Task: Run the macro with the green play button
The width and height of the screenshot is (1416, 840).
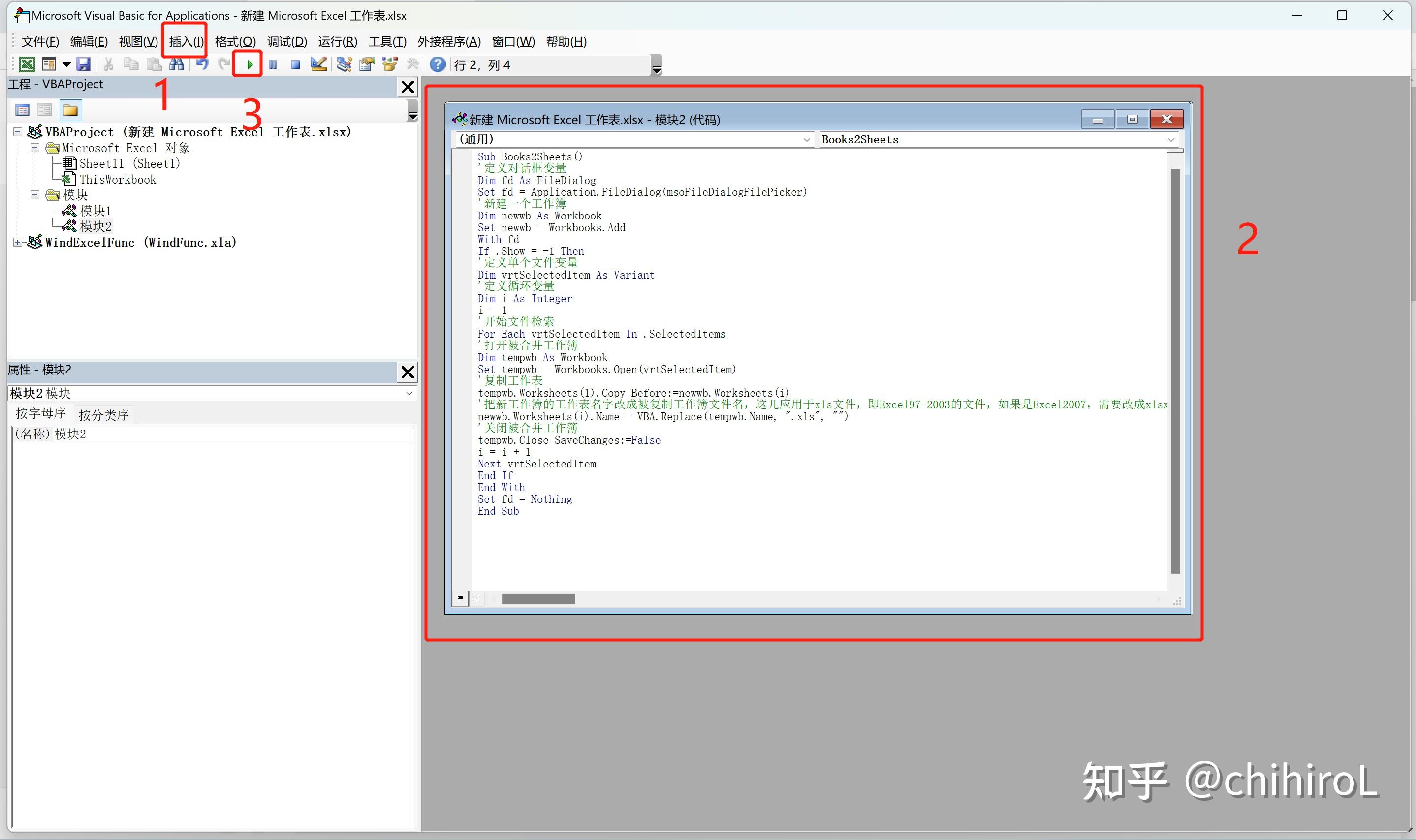Action: coord(249,65)
